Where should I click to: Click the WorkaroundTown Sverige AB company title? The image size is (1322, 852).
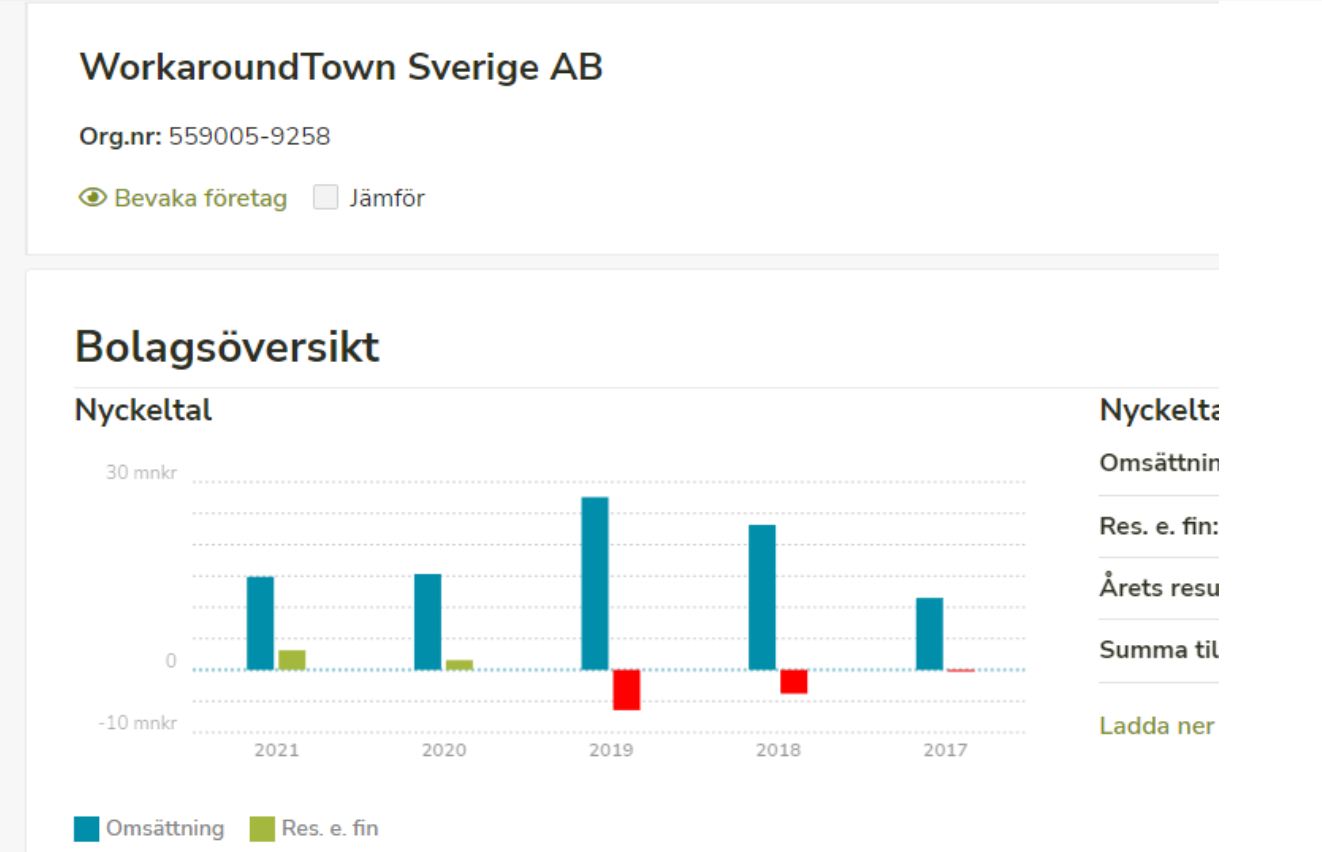click(x=341, y=67)
